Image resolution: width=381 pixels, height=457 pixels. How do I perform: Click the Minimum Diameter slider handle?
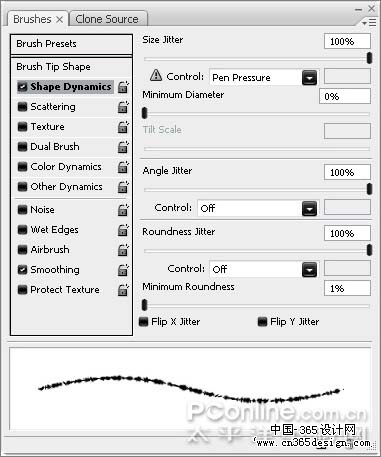click(144, 113)
